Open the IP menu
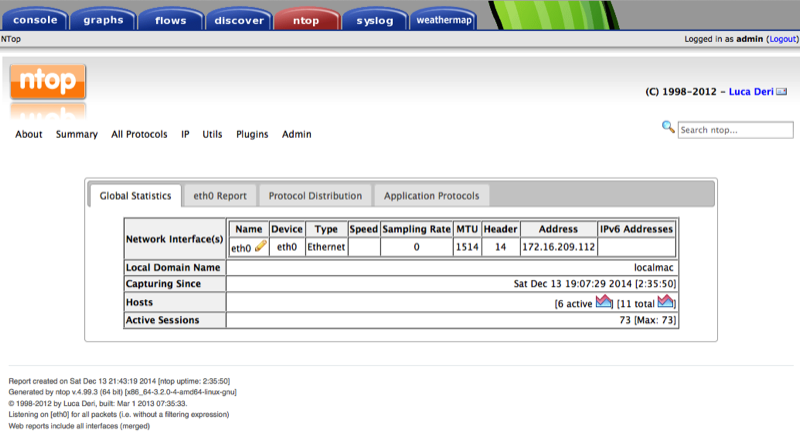 click(x=185, y=134)
